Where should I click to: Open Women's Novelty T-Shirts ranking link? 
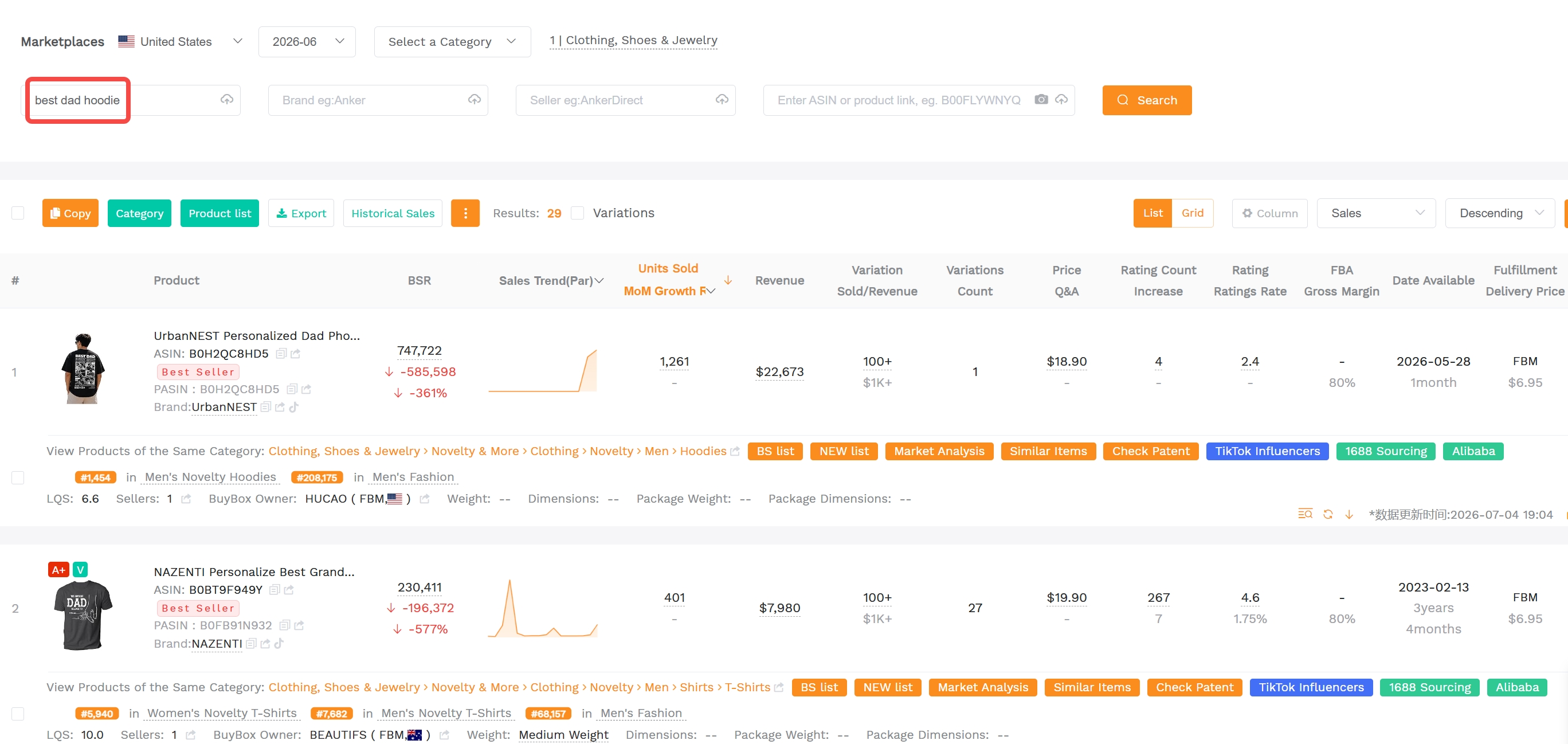point(222,714)
